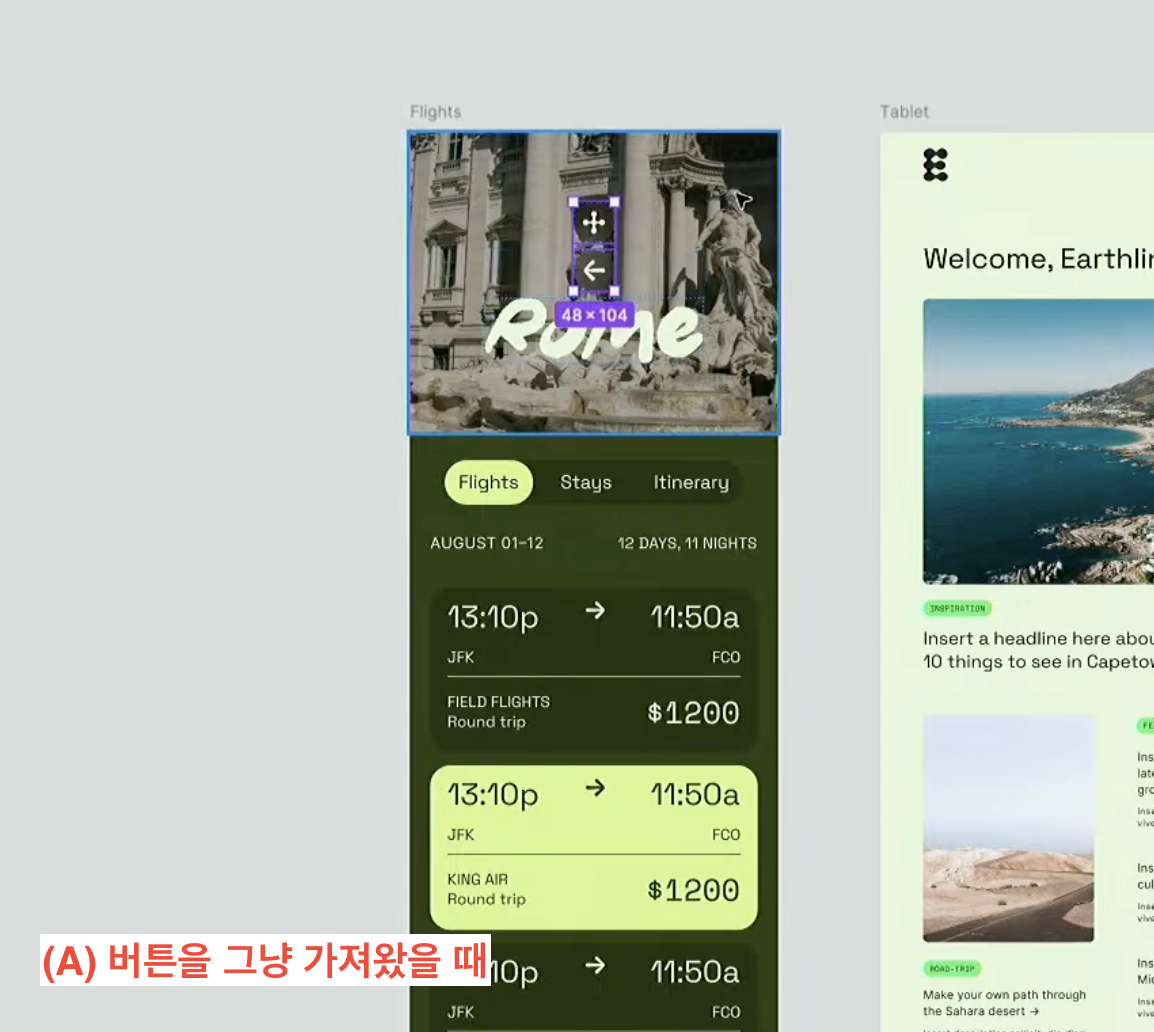Select the Flights frame label
The width and height of the screenshot is (1154, 1032).
[436, 112]
